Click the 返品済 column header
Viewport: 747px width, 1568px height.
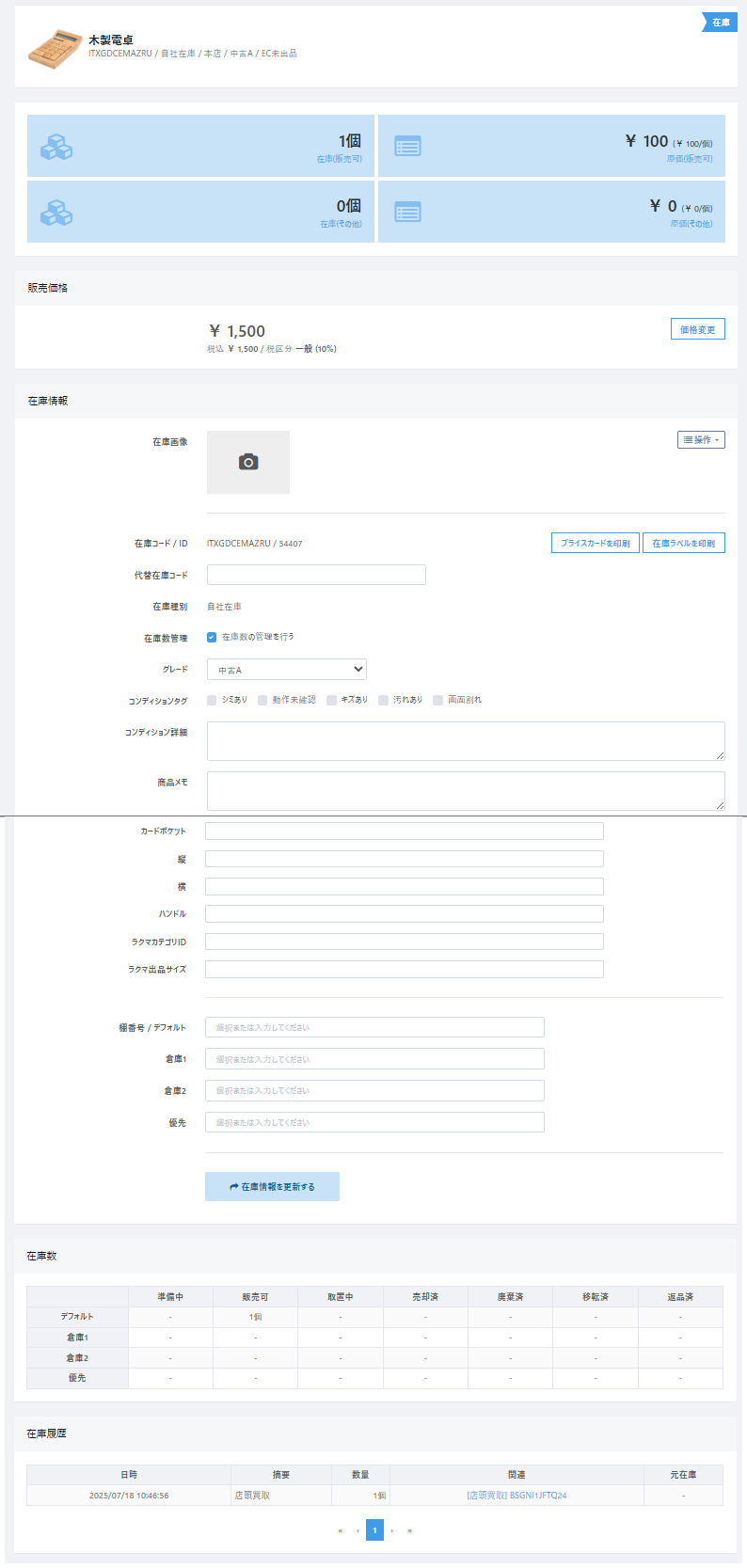(680, 1297)
